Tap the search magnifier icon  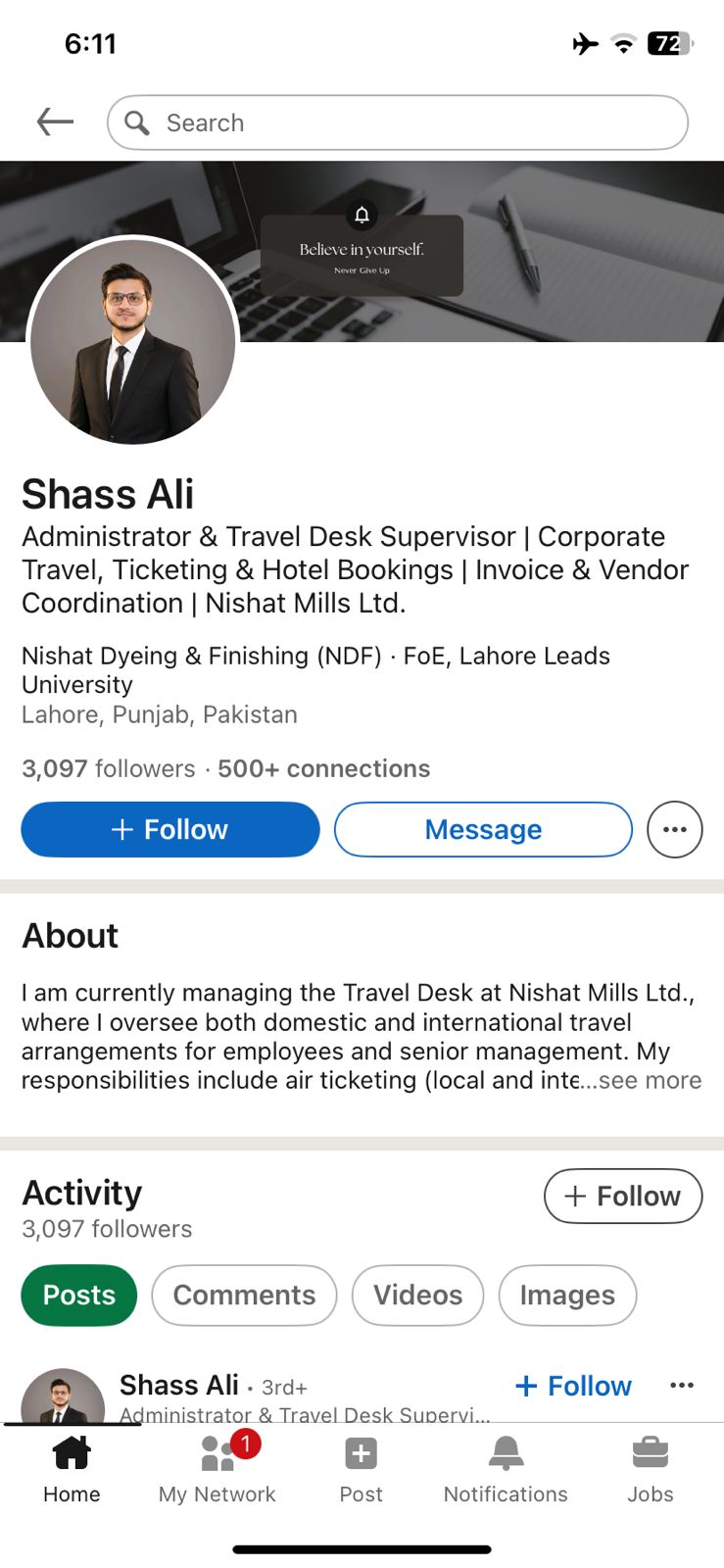[137, 122]
